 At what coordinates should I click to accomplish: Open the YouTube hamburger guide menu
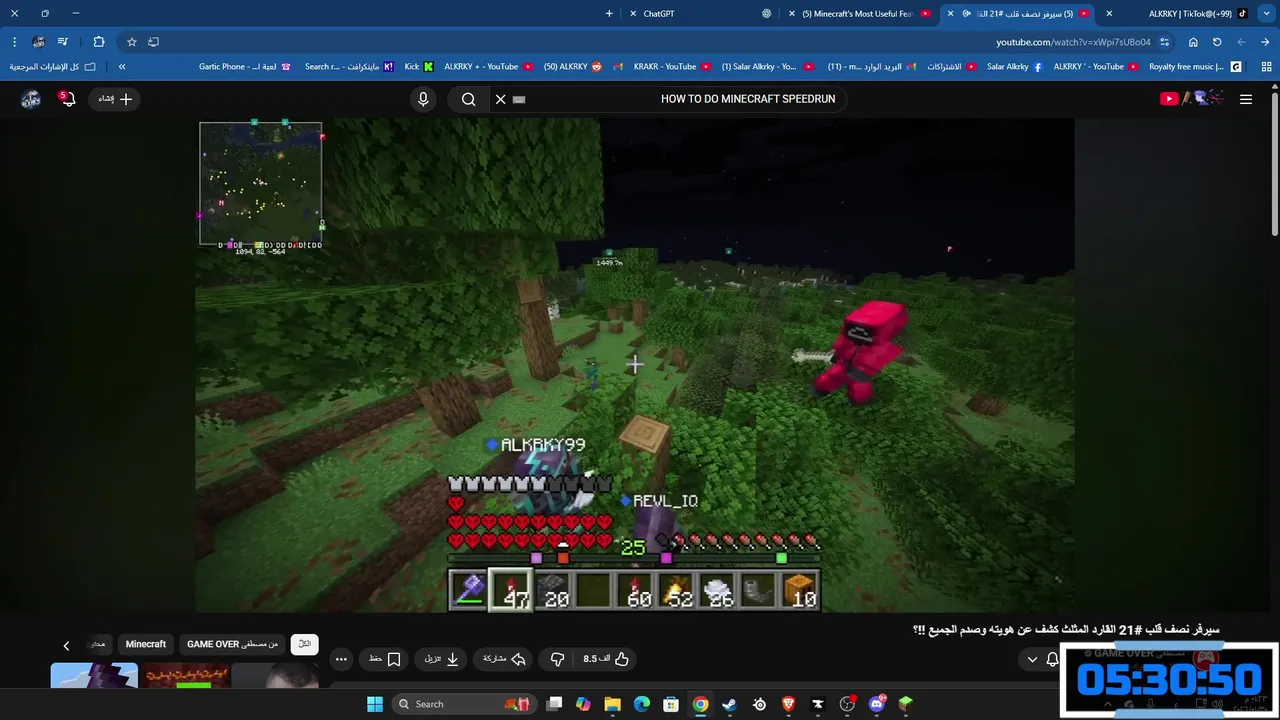(1246, 99)
